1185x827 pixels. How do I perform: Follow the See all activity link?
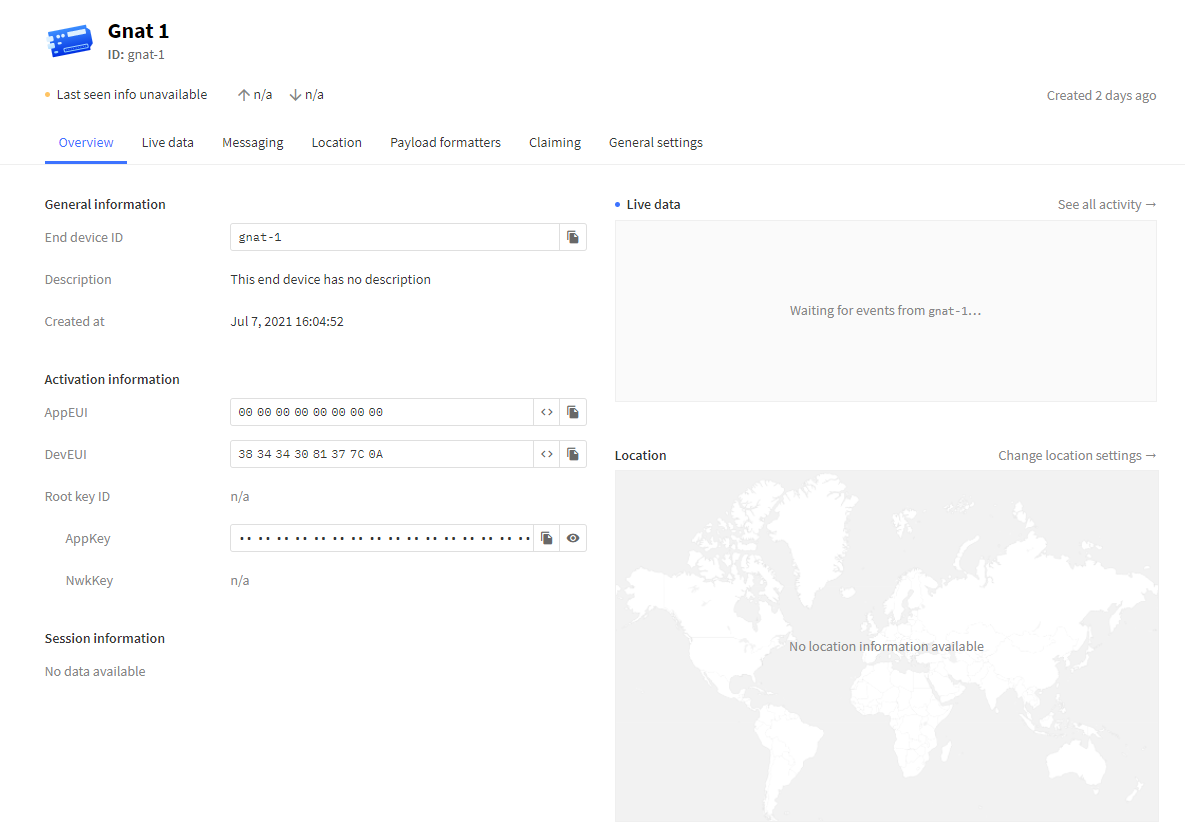point(1106,204)
